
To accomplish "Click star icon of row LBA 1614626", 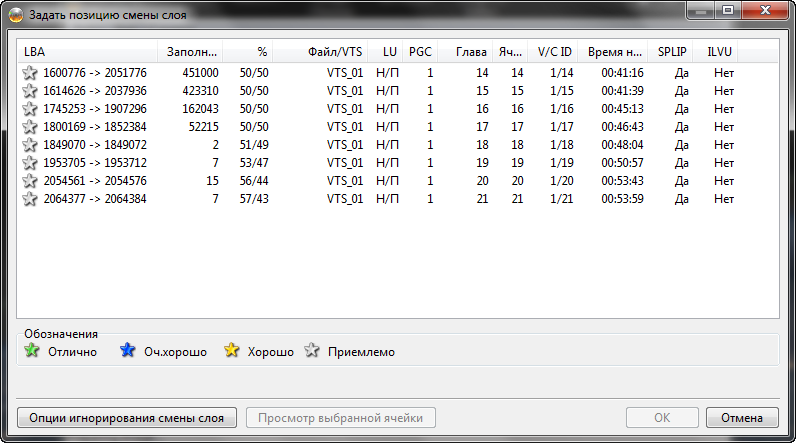I will click(30, 91).
